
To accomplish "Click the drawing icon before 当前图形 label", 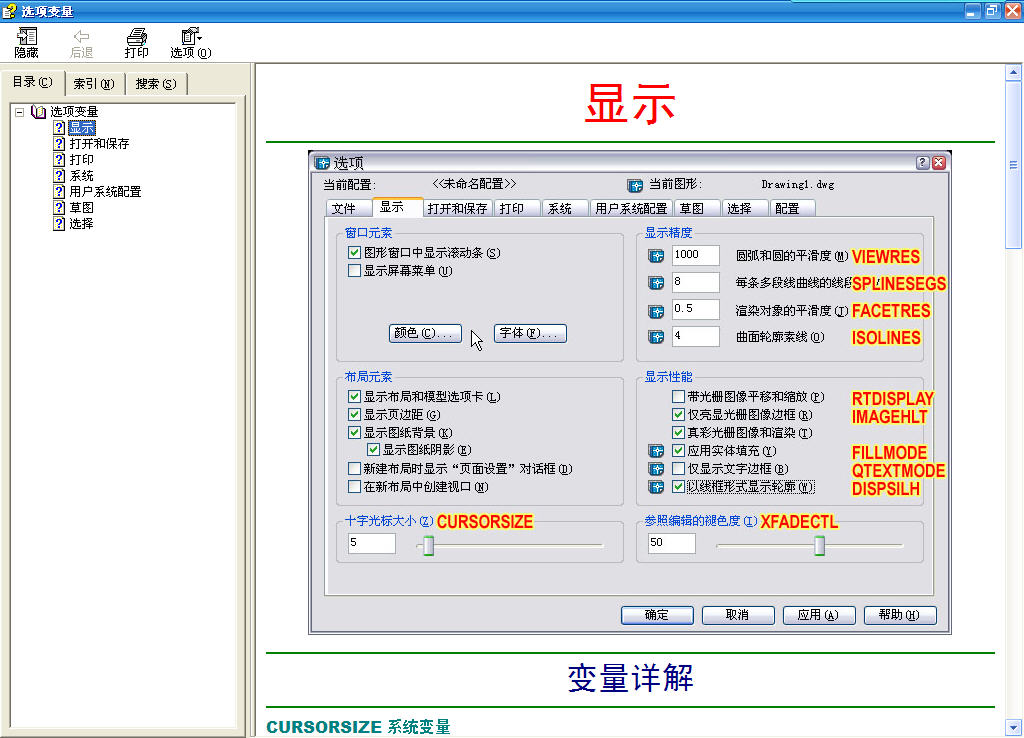I will (x=635, y=185).
